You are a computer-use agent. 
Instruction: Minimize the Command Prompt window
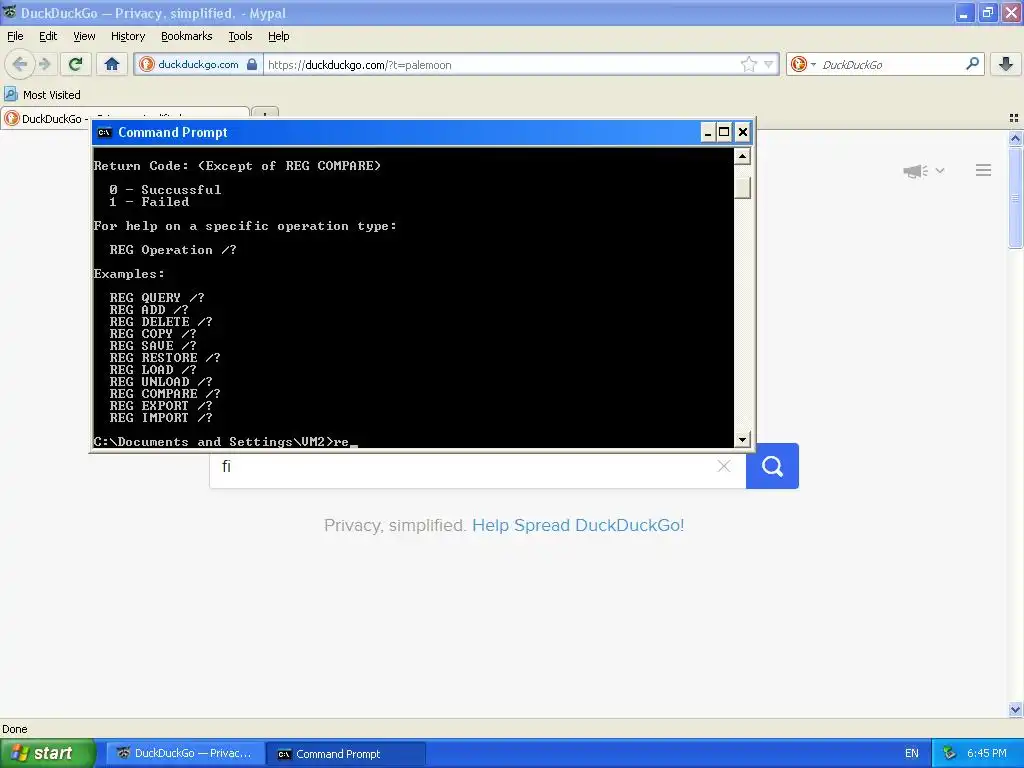708,133
